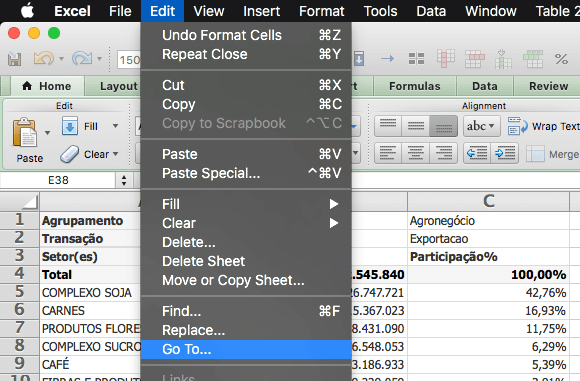Click the Select All corner button

point(20,202)
